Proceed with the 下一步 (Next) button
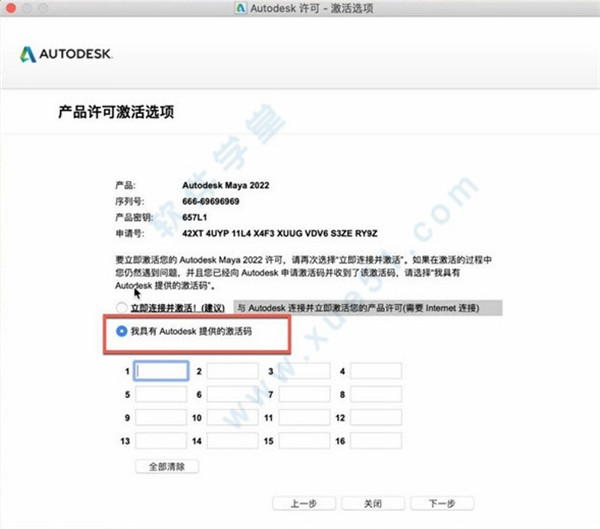 click(x=442, y=503)
